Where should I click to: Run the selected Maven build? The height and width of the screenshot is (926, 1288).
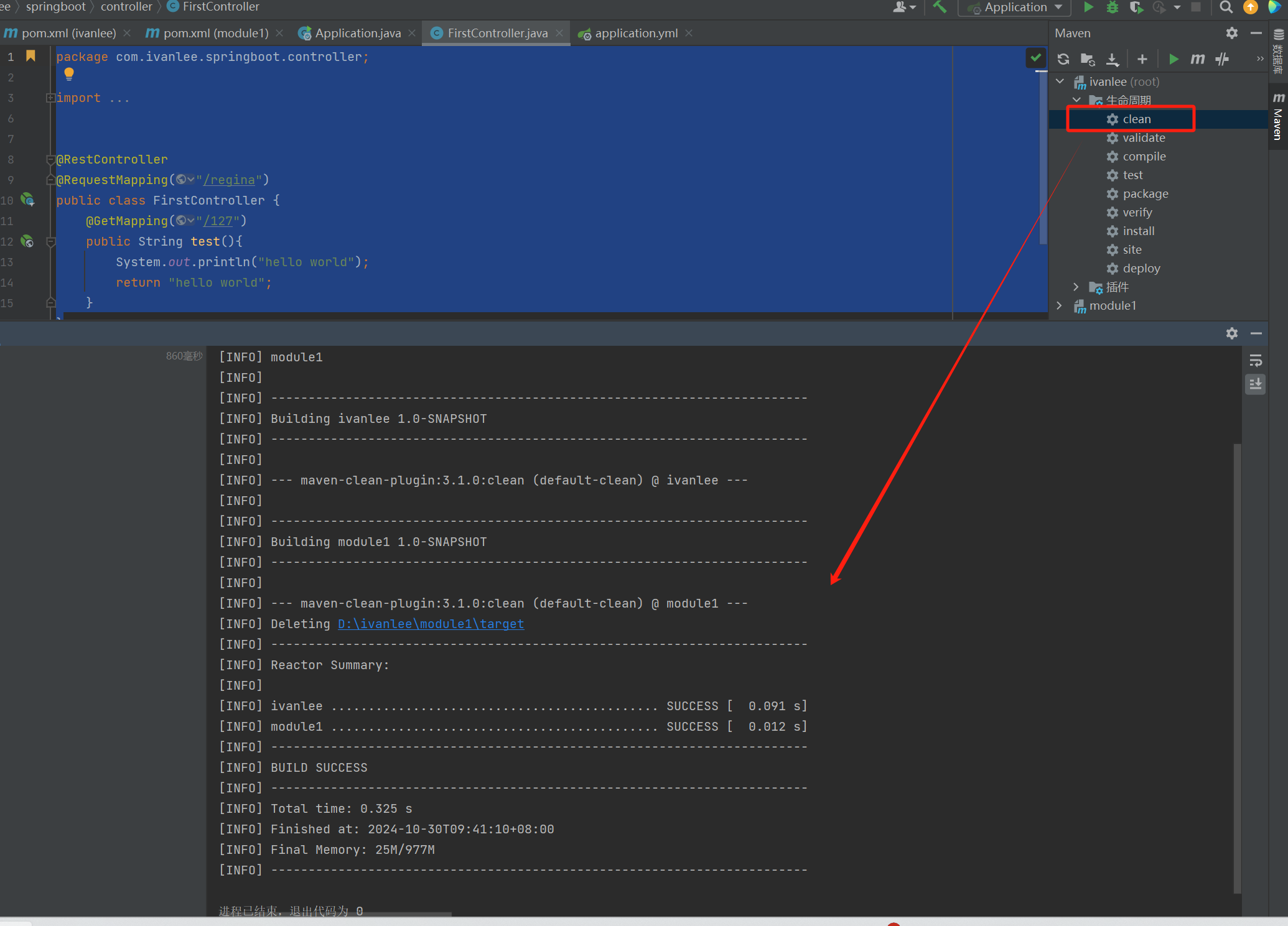(1174, 59)
